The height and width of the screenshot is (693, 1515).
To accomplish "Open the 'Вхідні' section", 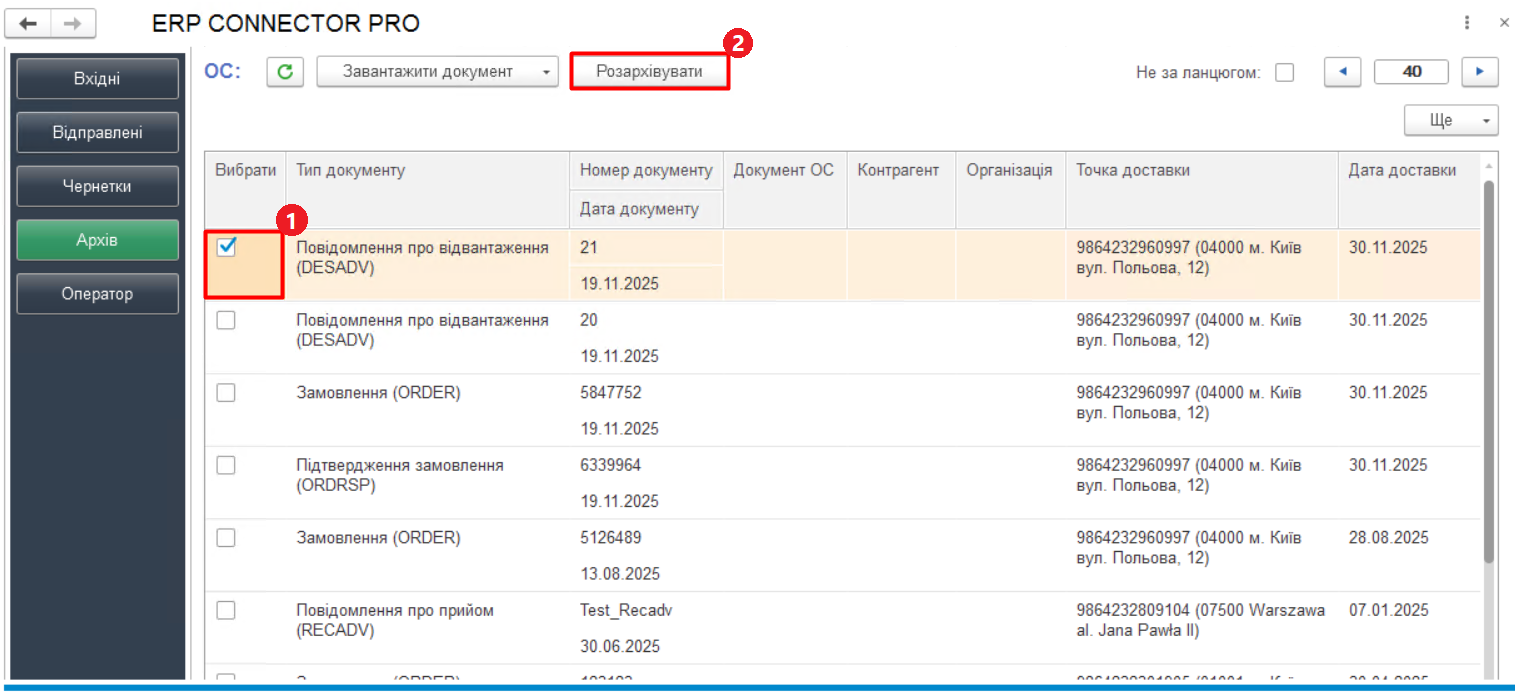I will click(97, 78).
